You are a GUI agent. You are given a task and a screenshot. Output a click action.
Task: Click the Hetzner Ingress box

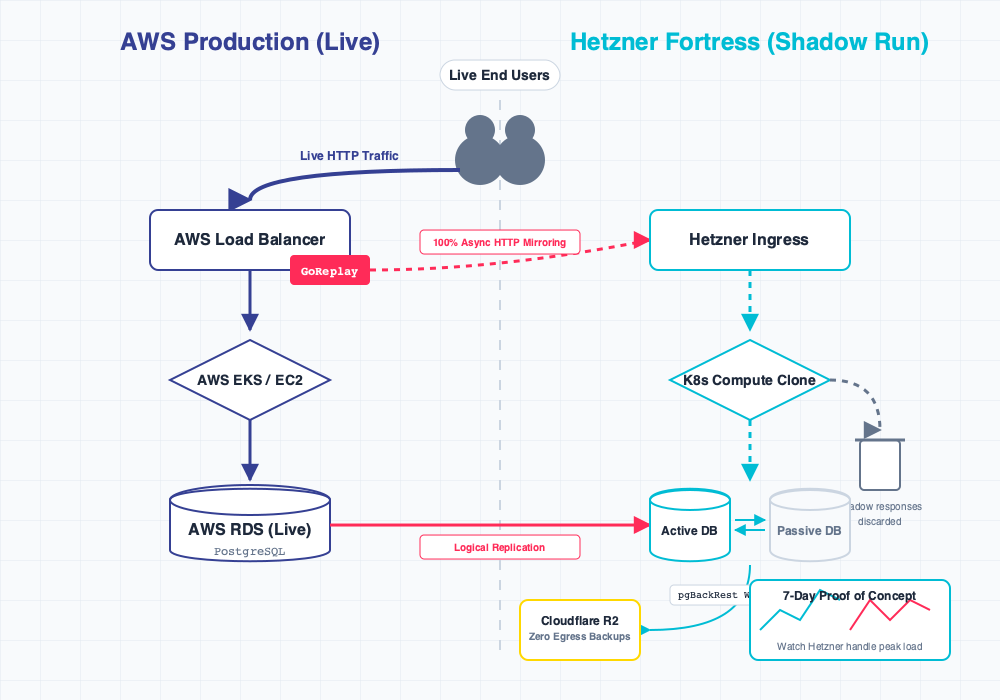pyautogui.click(x=749, y=240)
